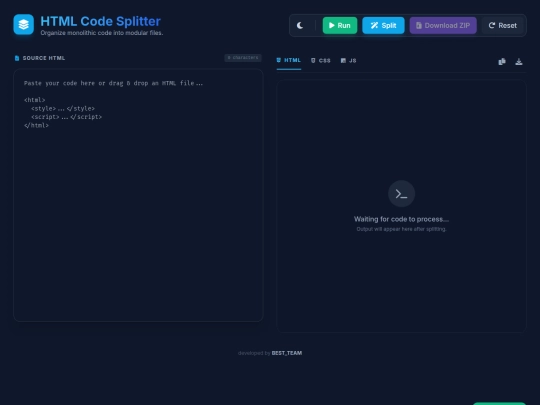Click the HTML Code Splitter logo icon
The width and height of the screenshot is (540, 405).
(x=23, y=24)
